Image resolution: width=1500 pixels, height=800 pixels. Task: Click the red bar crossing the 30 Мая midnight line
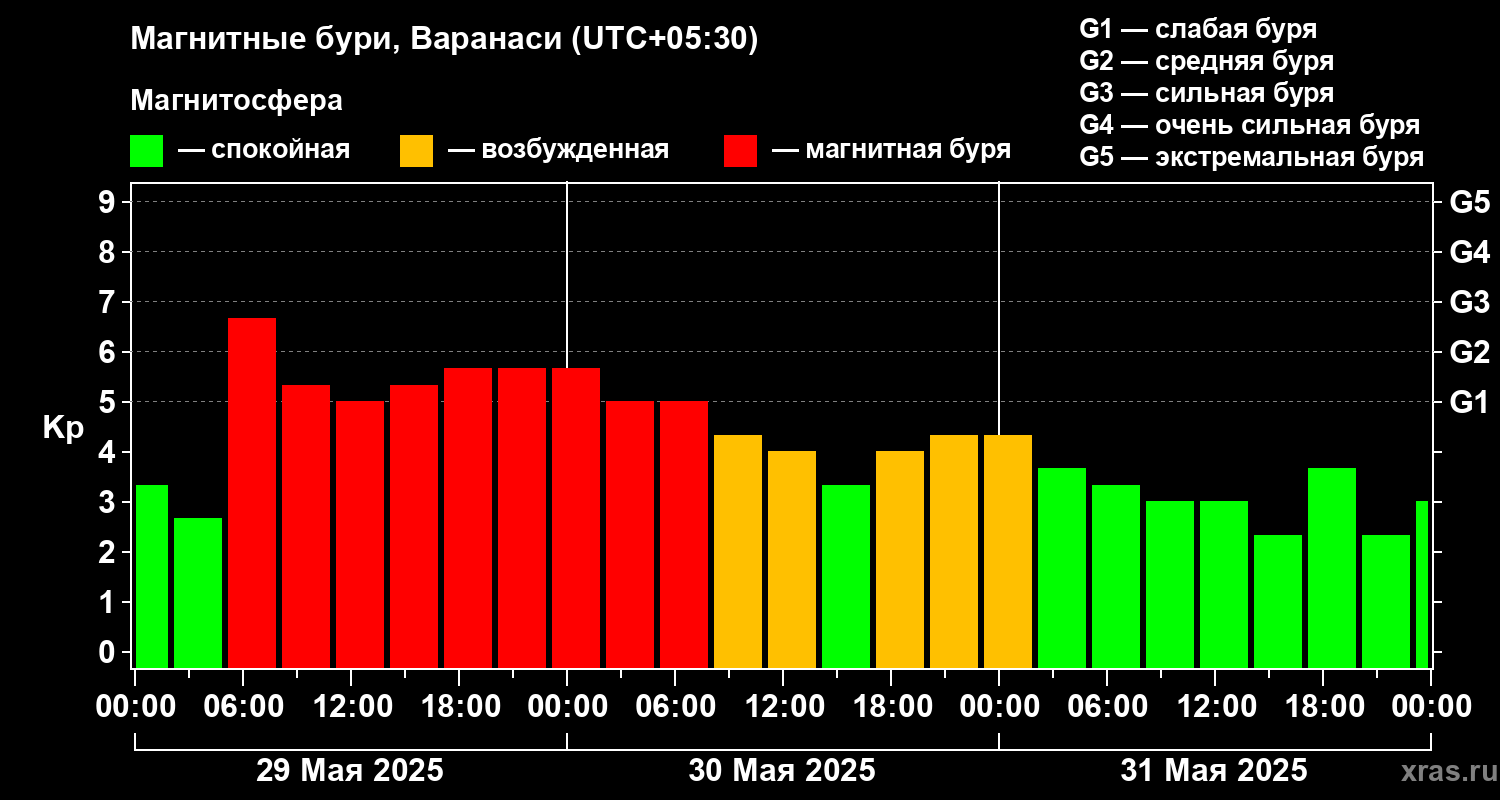[576, 518]
